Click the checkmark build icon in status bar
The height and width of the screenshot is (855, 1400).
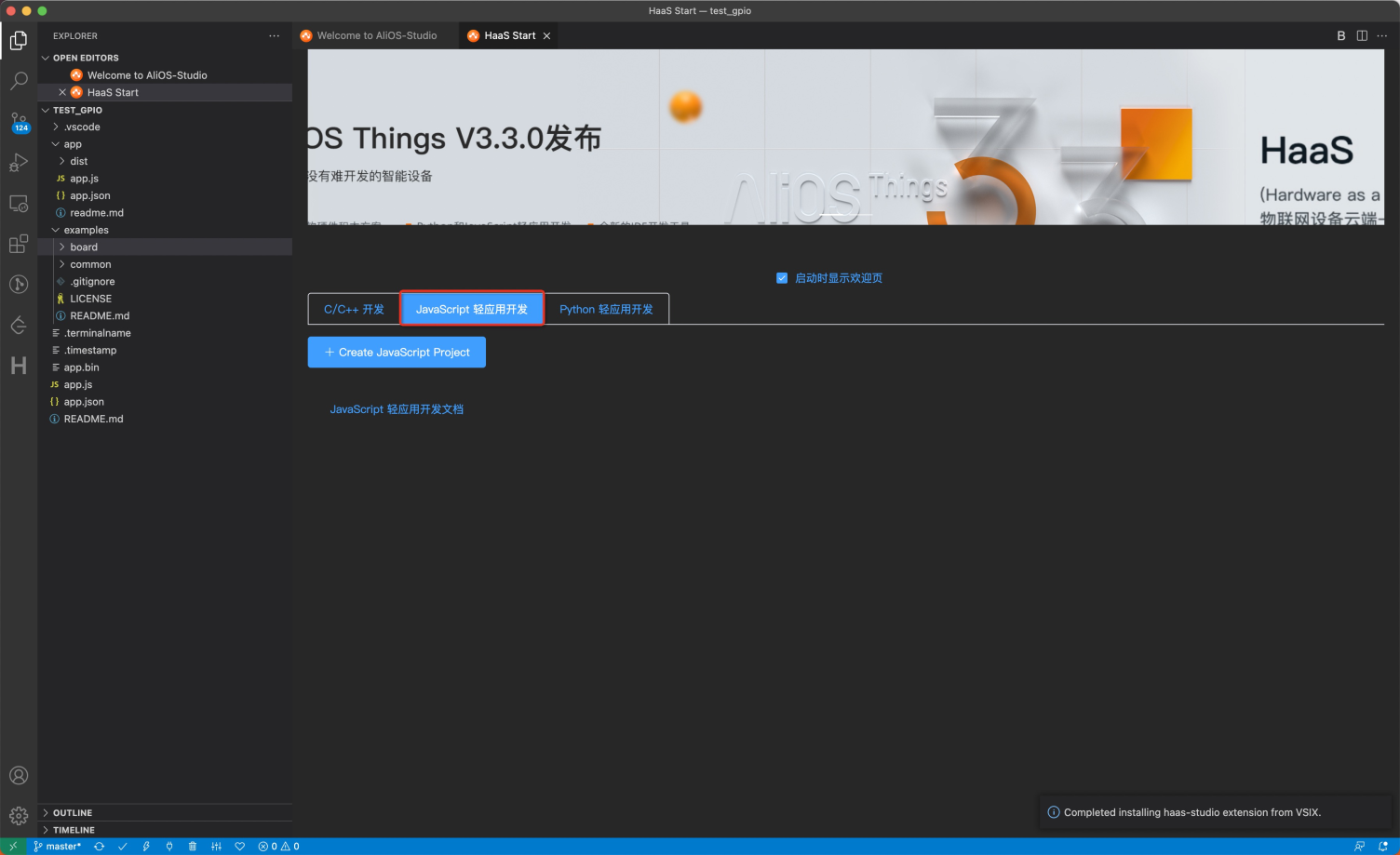(122, 847)
